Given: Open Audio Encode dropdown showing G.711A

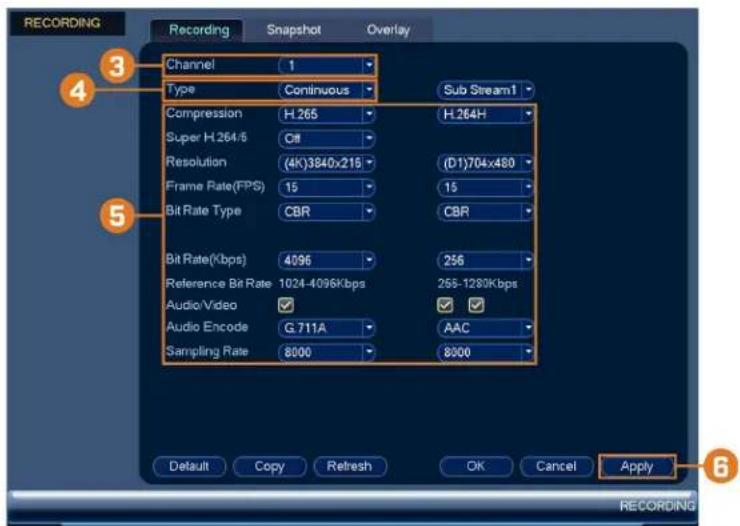Looking at the screenshot, I should pos(327,328).
